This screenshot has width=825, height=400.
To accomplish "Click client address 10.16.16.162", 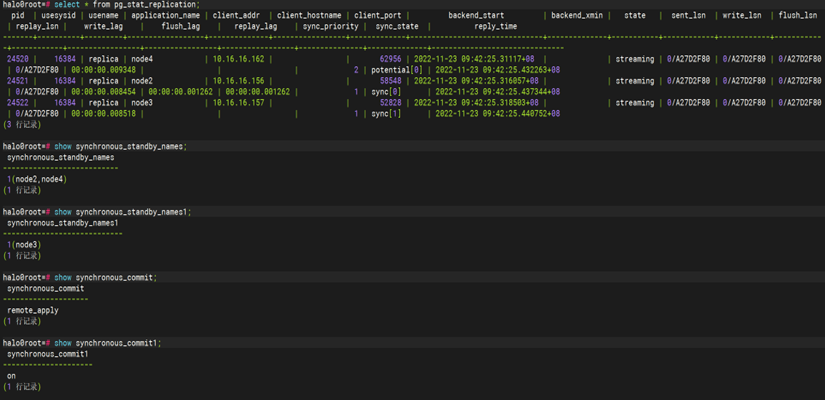I will (238, 59).
